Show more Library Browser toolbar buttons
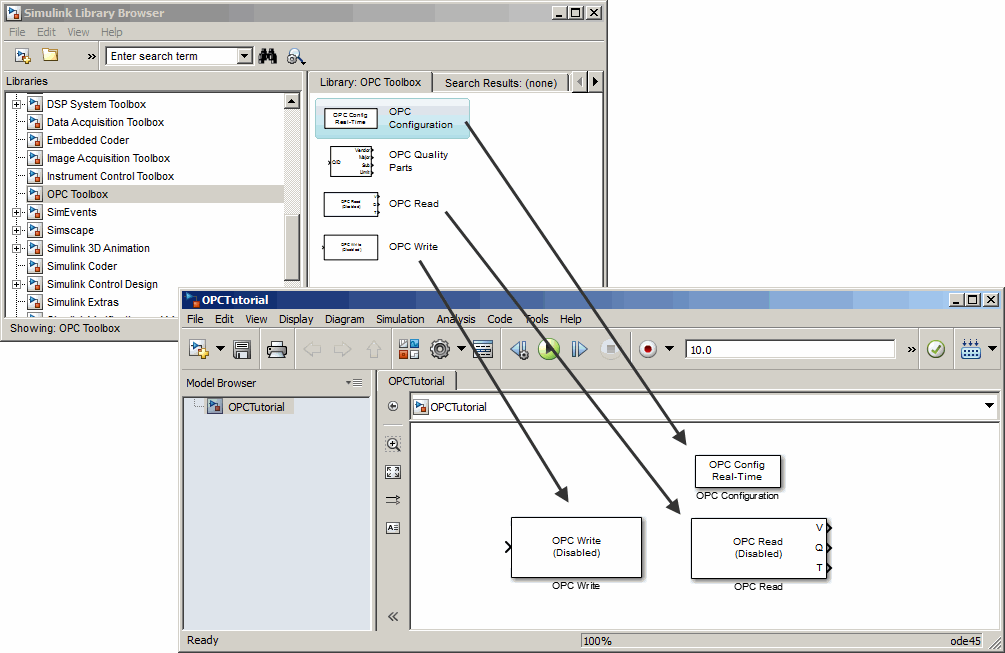 click(x=92, y=56)
